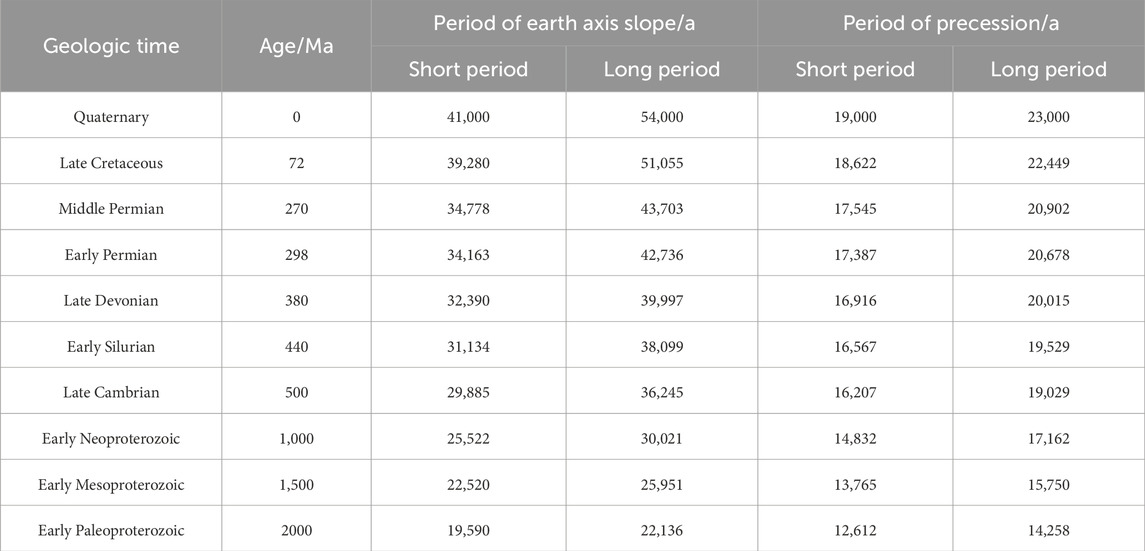Screen dimensions: 1145x551
Task: Click the 54,000 long period value
Action: tap(662, 117)
